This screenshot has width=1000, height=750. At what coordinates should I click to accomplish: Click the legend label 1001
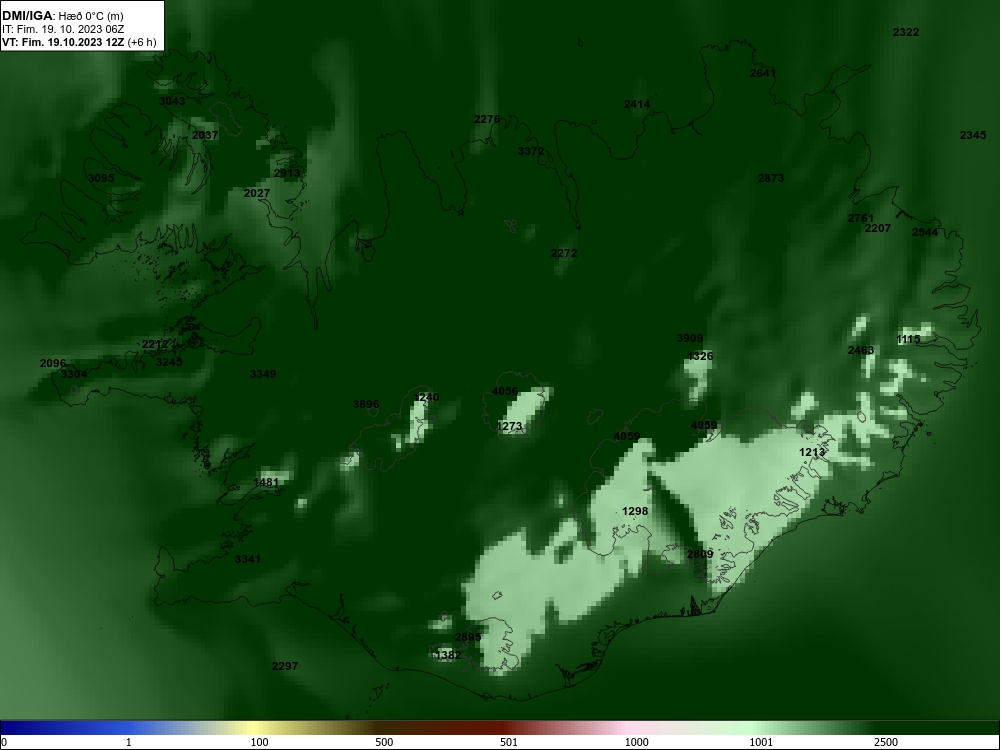click(761, 742)
